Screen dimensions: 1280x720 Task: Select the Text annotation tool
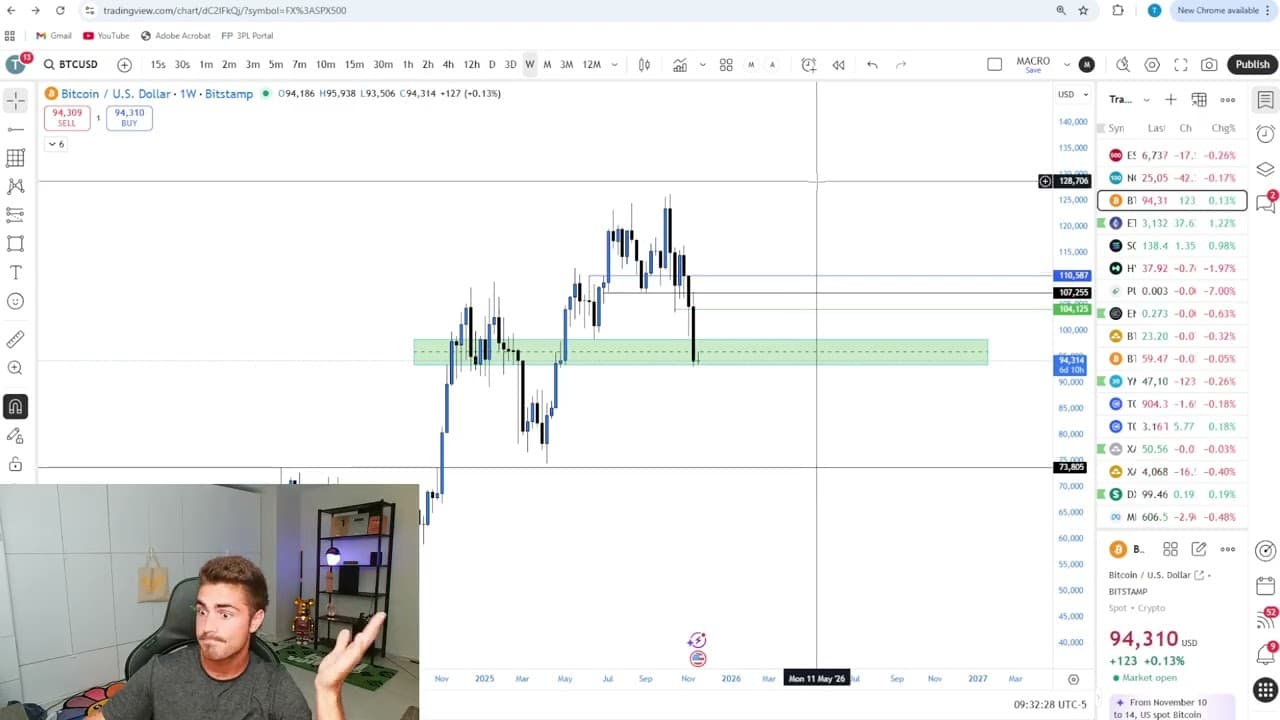pos(15,272)
